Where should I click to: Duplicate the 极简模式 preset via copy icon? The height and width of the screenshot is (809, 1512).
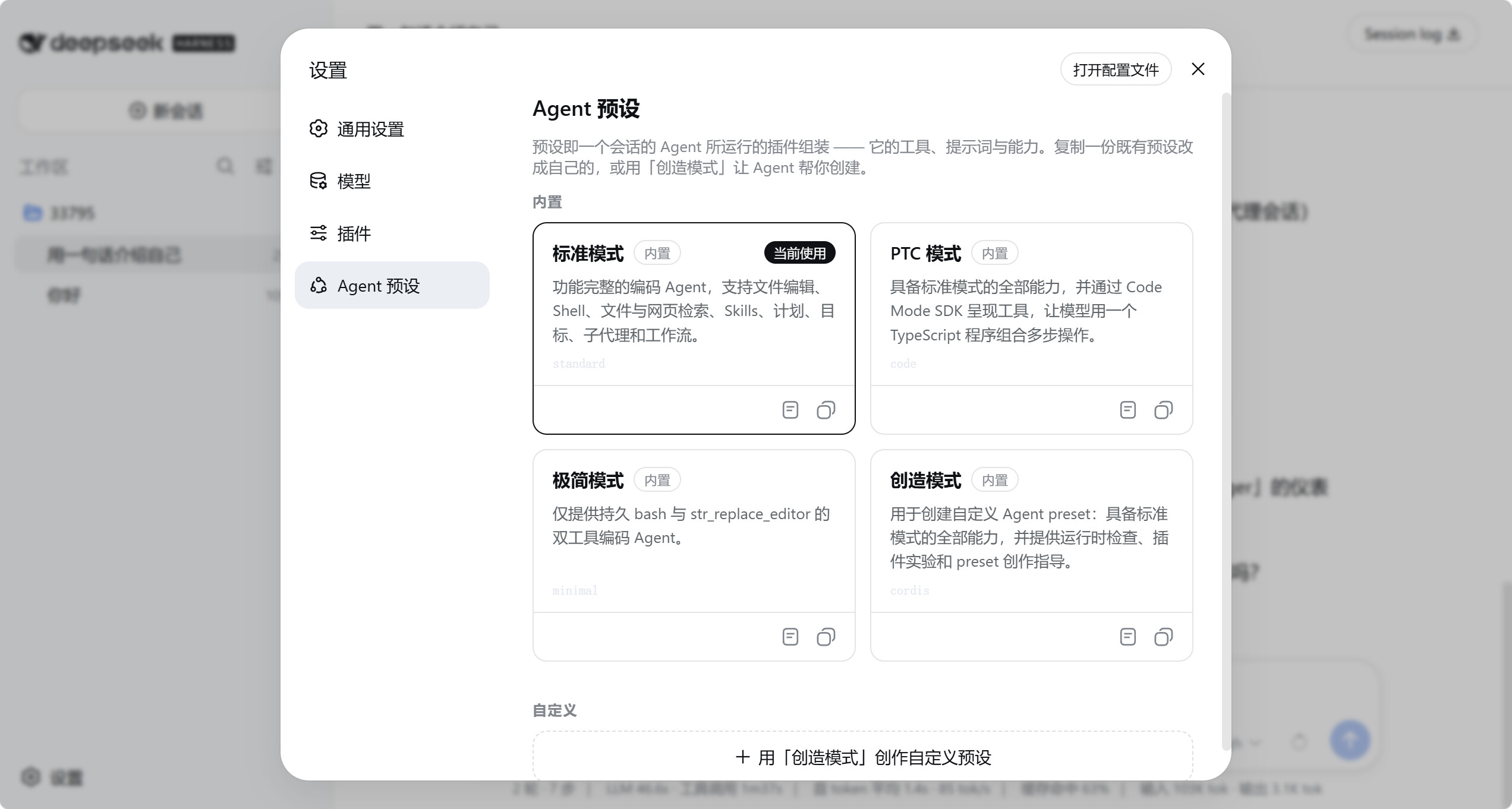(826, 637)
